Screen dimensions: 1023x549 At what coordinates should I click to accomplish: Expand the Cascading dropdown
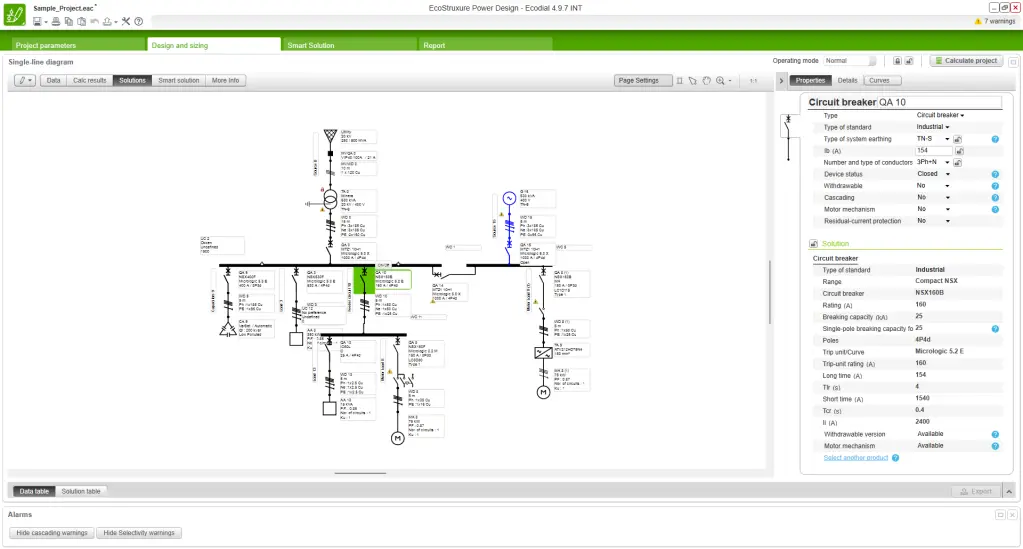934,197
